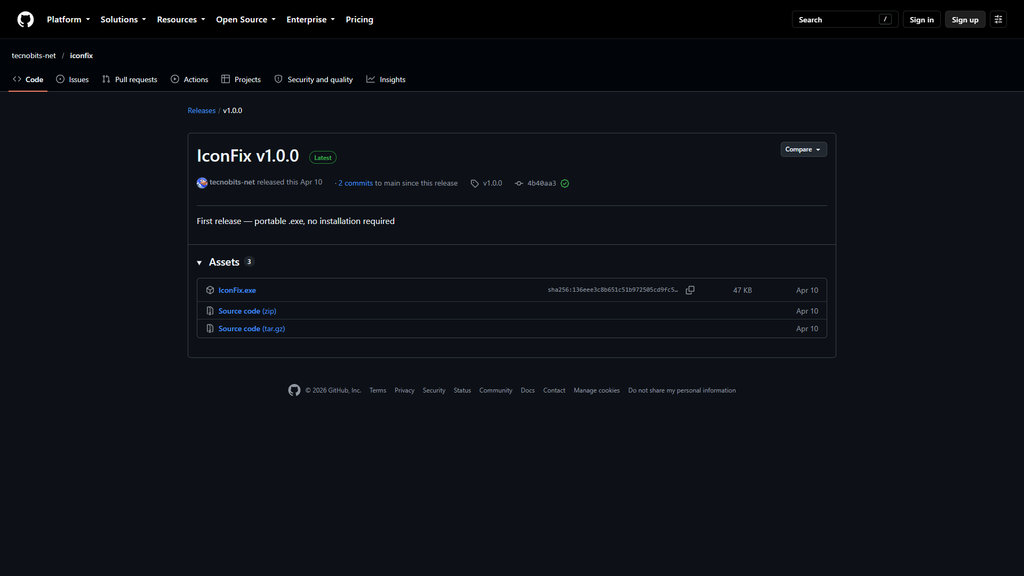Viewport: 1024px width, 576px height.
Task: Download the IconFix.exe asset
Action: pos(237,290)
